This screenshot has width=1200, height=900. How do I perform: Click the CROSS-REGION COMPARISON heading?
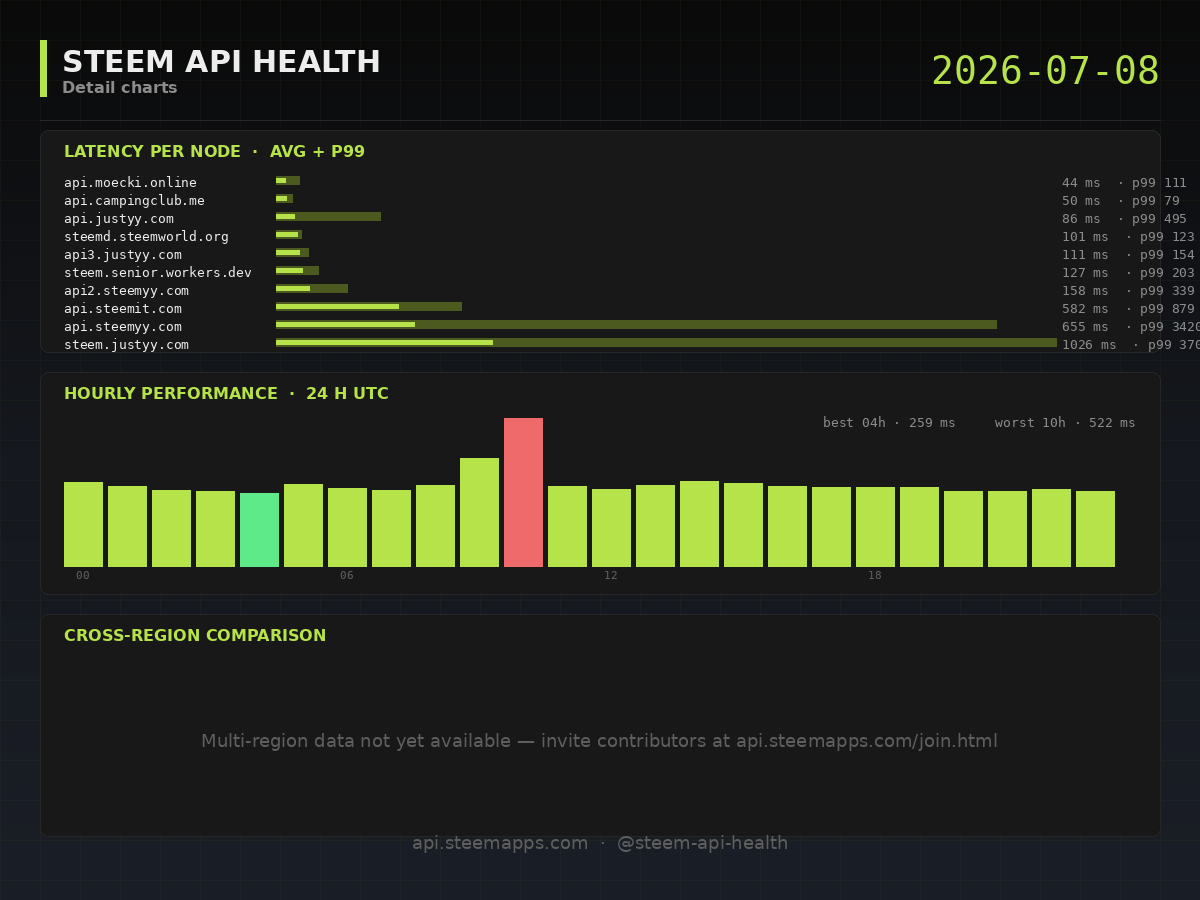[195, 636]
